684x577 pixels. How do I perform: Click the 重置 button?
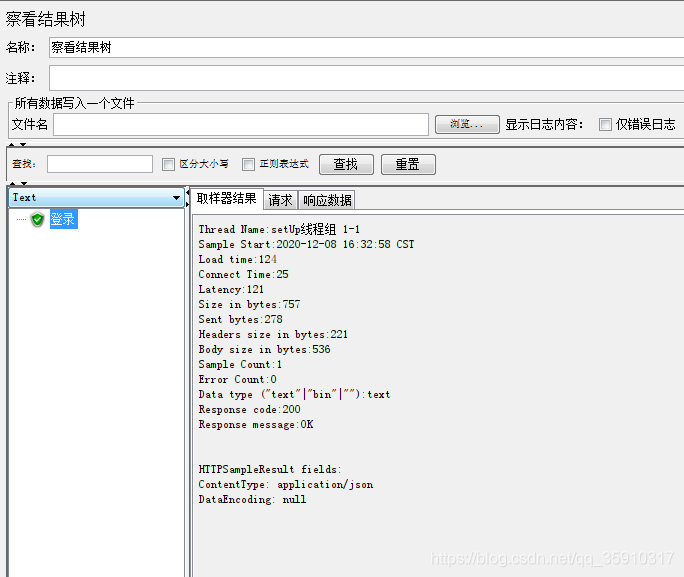coord(408,164)
